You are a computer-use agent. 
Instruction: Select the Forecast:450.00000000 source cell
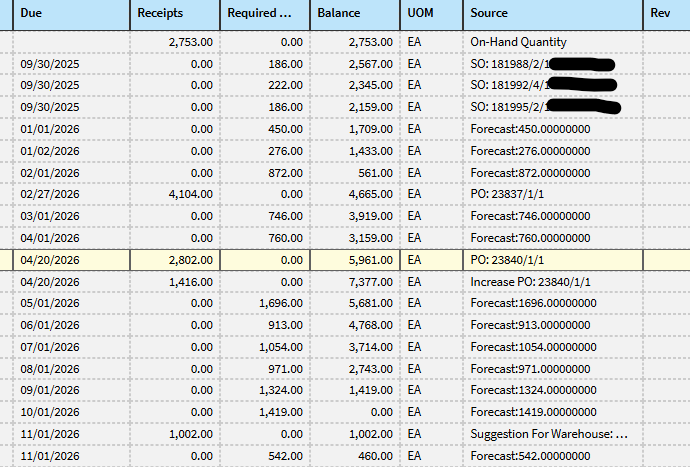(553, 129)
